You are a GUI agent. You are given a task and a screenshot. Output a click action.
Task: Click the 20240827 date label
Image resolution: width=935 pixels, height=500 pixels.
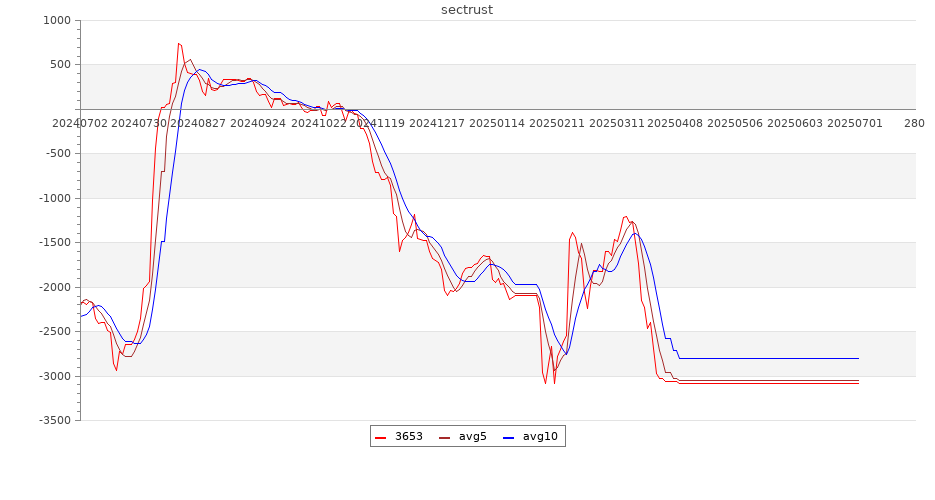(198, 123)
